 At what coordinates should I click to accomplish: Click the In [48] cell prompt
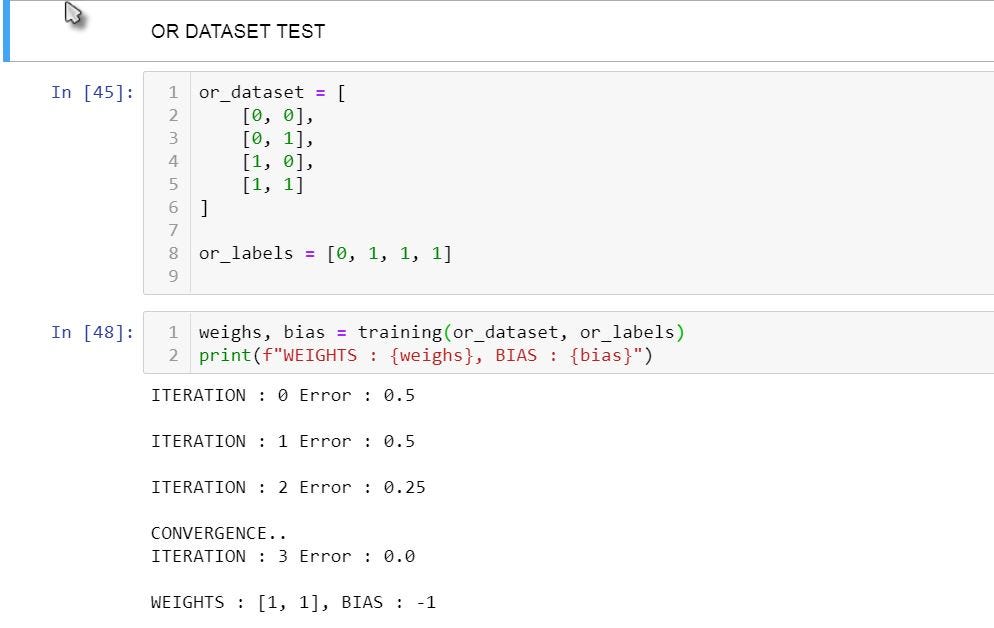coord(93,332)
